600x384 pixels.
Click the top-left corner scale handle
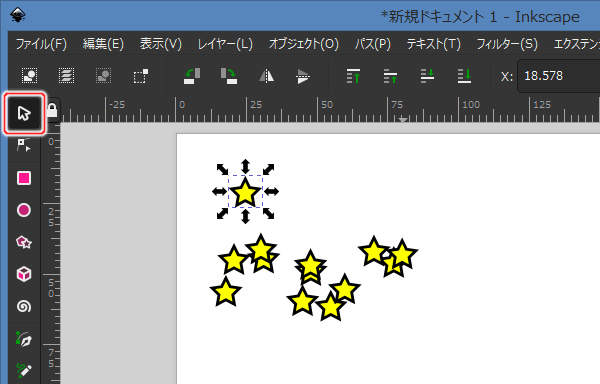click(222, 169)
